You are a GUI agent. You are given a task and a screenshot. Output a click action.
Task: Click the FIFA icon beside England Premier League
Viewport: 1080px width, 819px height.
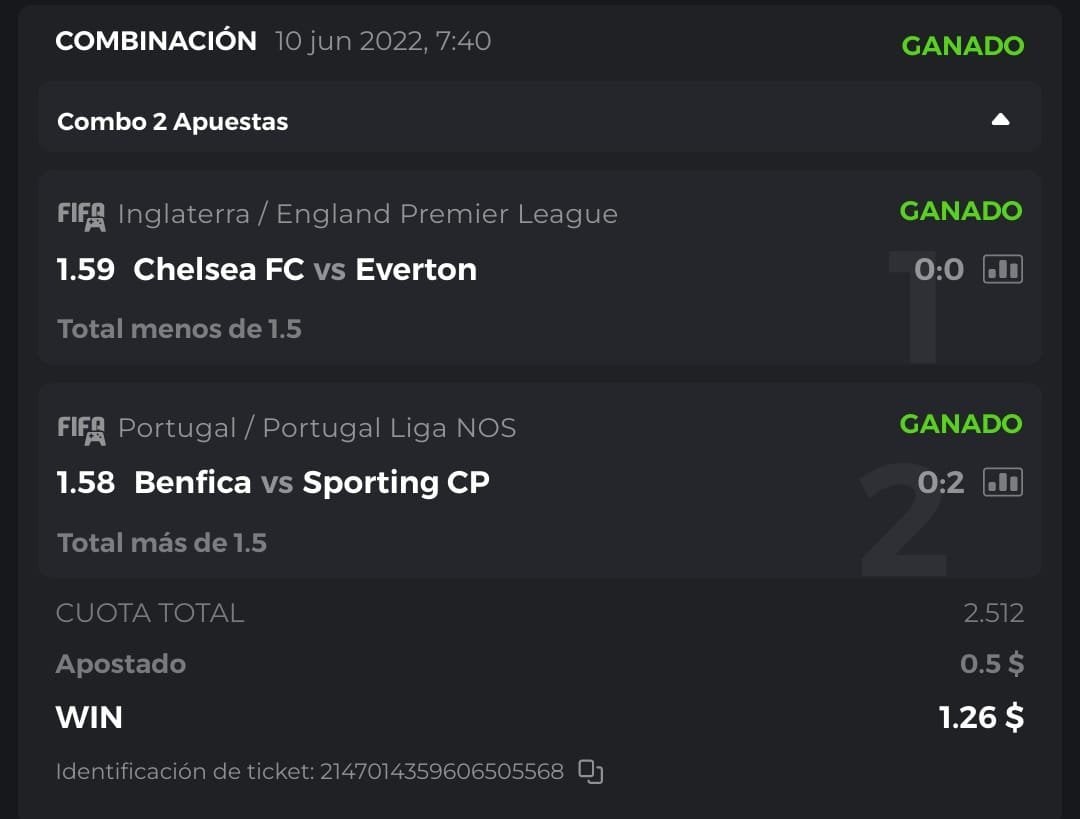(x=81, y=215)
